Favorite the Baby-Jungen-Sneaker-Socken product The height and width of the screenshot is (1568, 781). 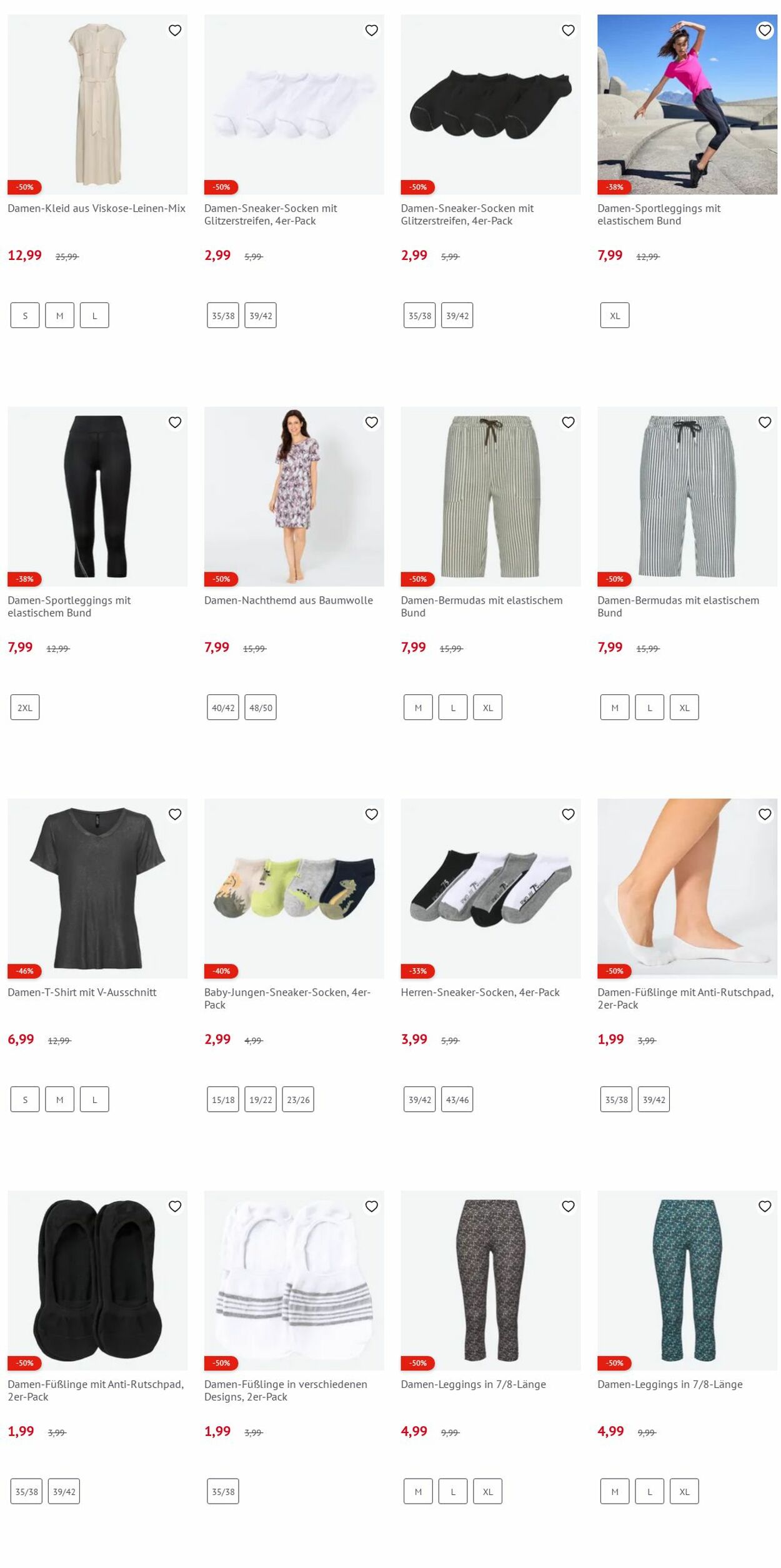click(372, 814)
